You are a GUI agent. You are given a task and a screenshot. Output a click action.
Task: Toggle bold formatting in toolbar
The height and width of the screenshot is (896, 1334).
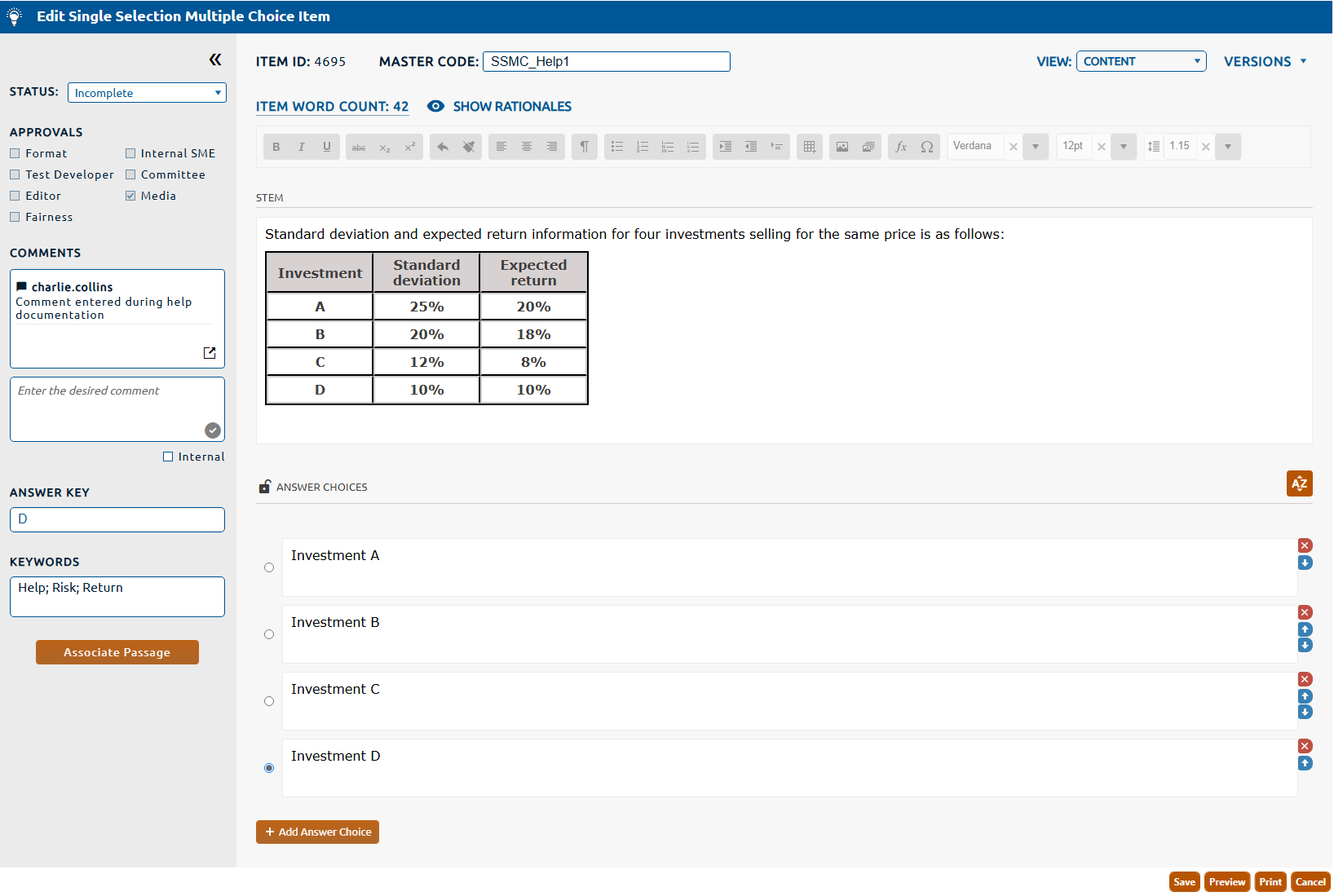coord(276,147)
